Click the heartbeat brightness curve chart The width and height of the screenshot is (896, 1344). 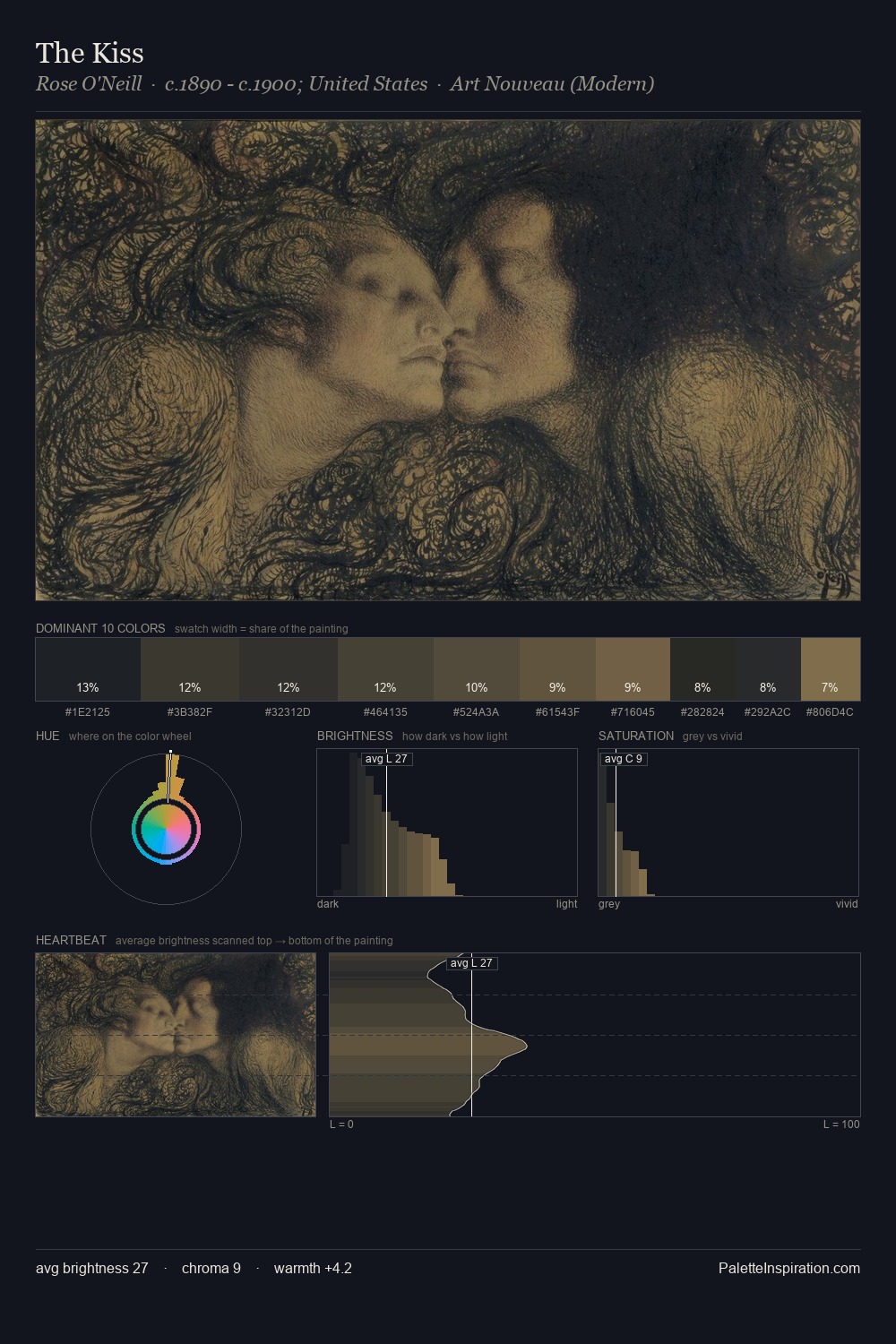(595, 1035)
